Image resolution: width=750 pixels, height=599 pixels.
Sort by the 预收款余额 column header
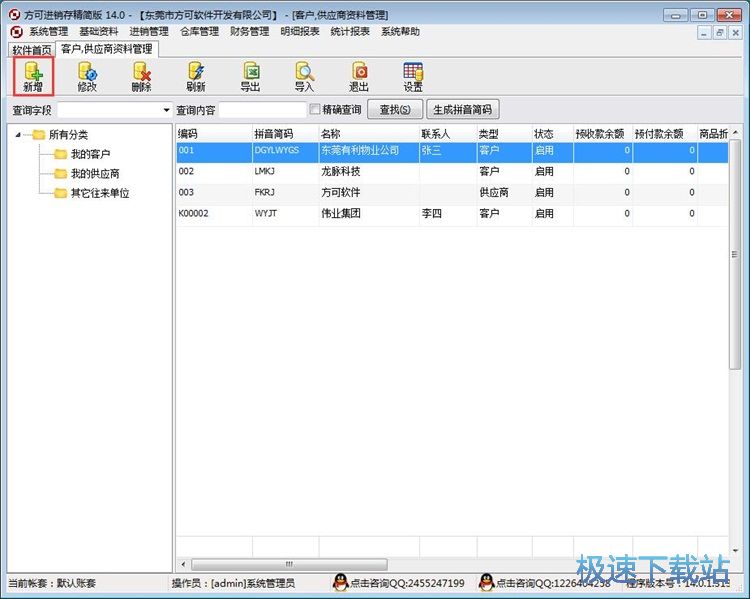603,134
